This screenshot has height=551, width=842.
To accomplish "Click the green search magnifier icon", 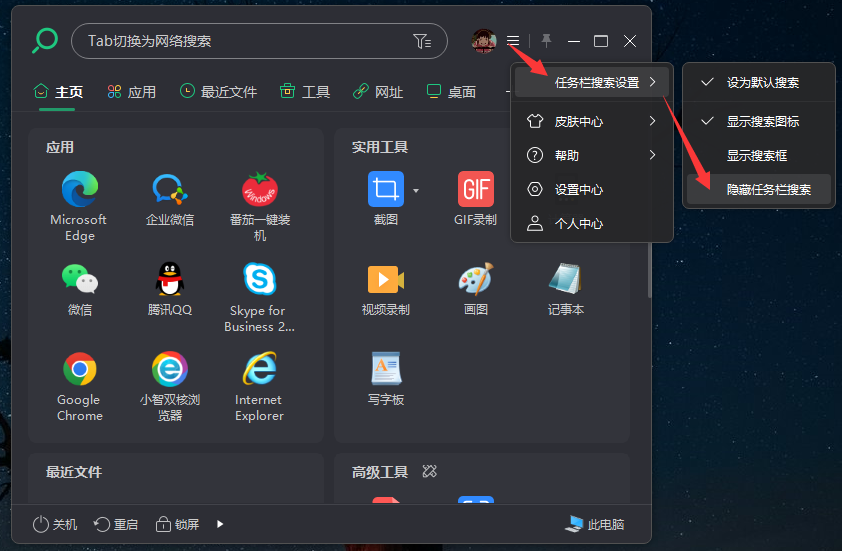I will [45, 41].
